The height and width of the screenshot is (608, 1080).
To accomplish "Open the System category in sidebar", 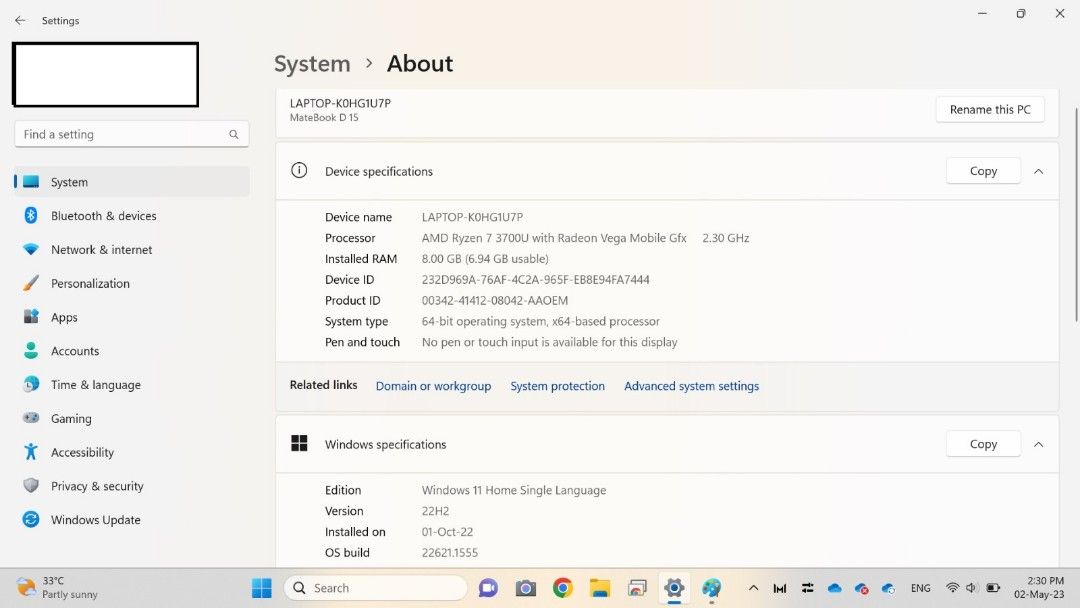I will click(x=132, y=182).
